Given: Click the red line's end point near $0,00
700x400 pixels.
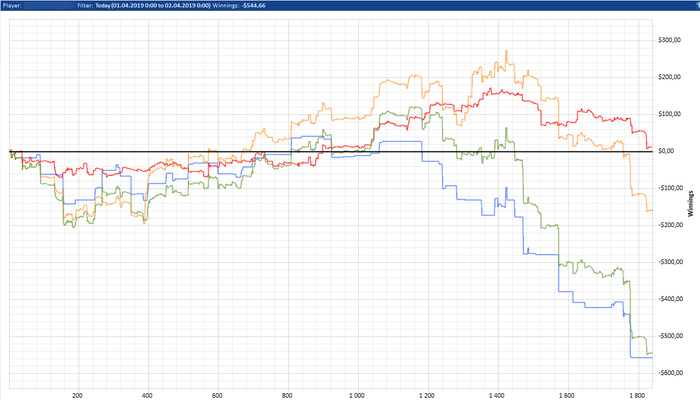Looking at the screenshot, I should point(650,147).
